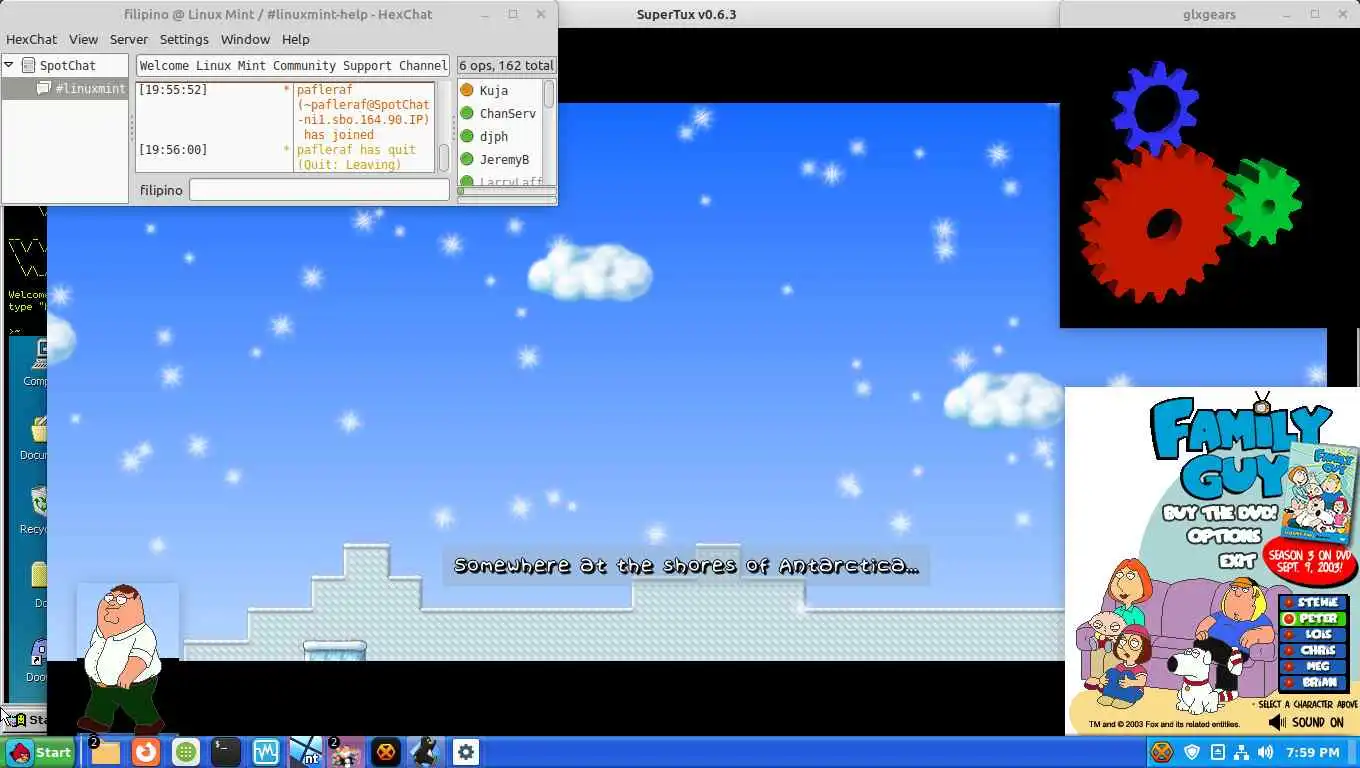Screen dimensions: 1360x768
Task: Click the '6 ops, 162 total' user count label
Action: pos(506,66)
